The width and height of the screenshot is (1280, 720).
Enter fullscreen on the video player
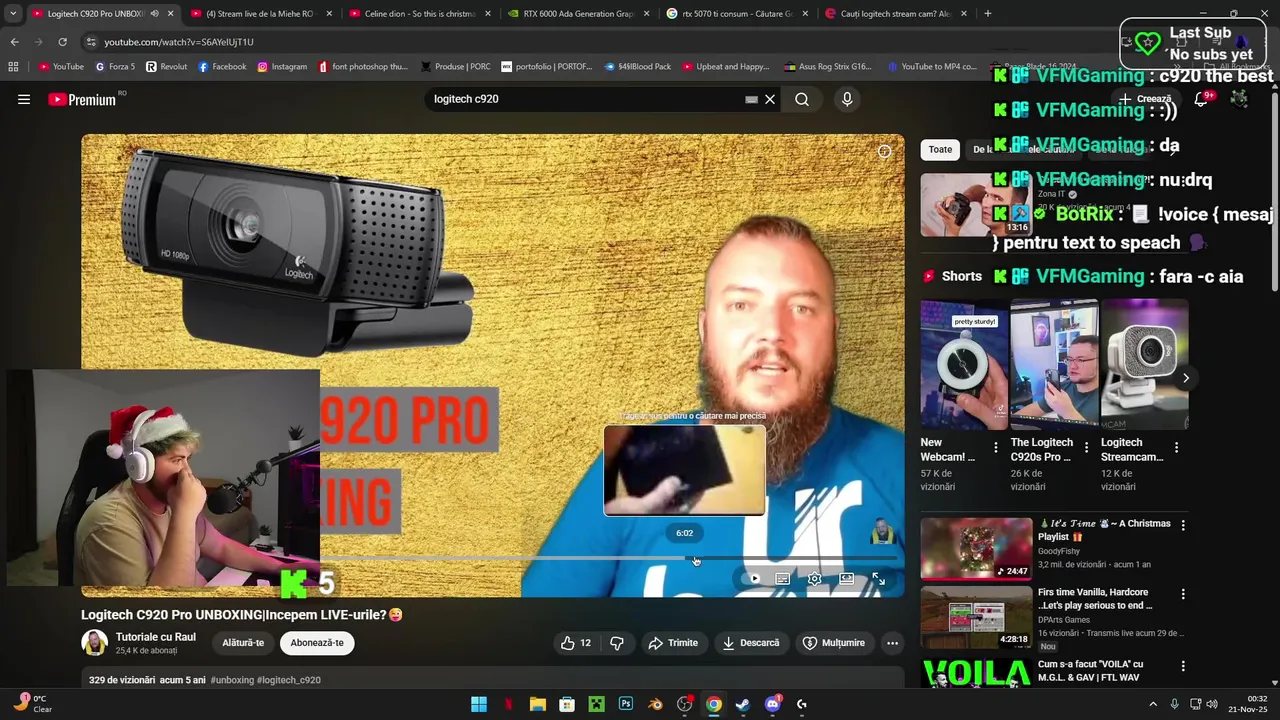coord(878,578)
